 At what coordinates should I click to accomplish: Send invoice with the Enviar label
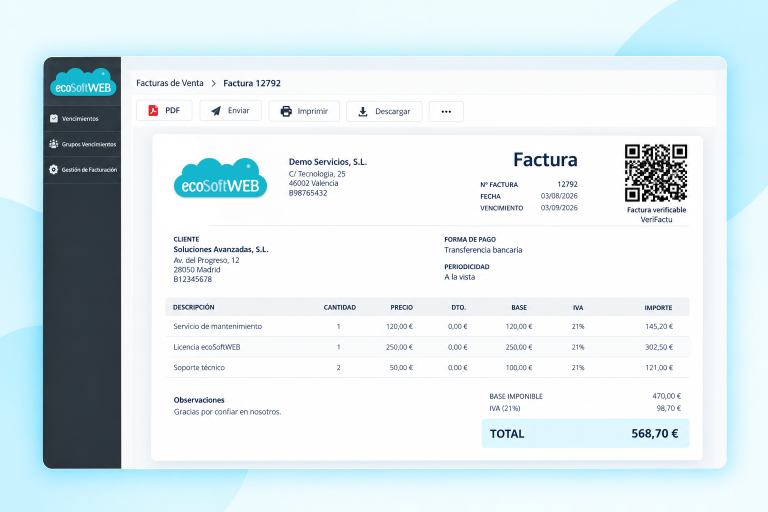[239, 111]
